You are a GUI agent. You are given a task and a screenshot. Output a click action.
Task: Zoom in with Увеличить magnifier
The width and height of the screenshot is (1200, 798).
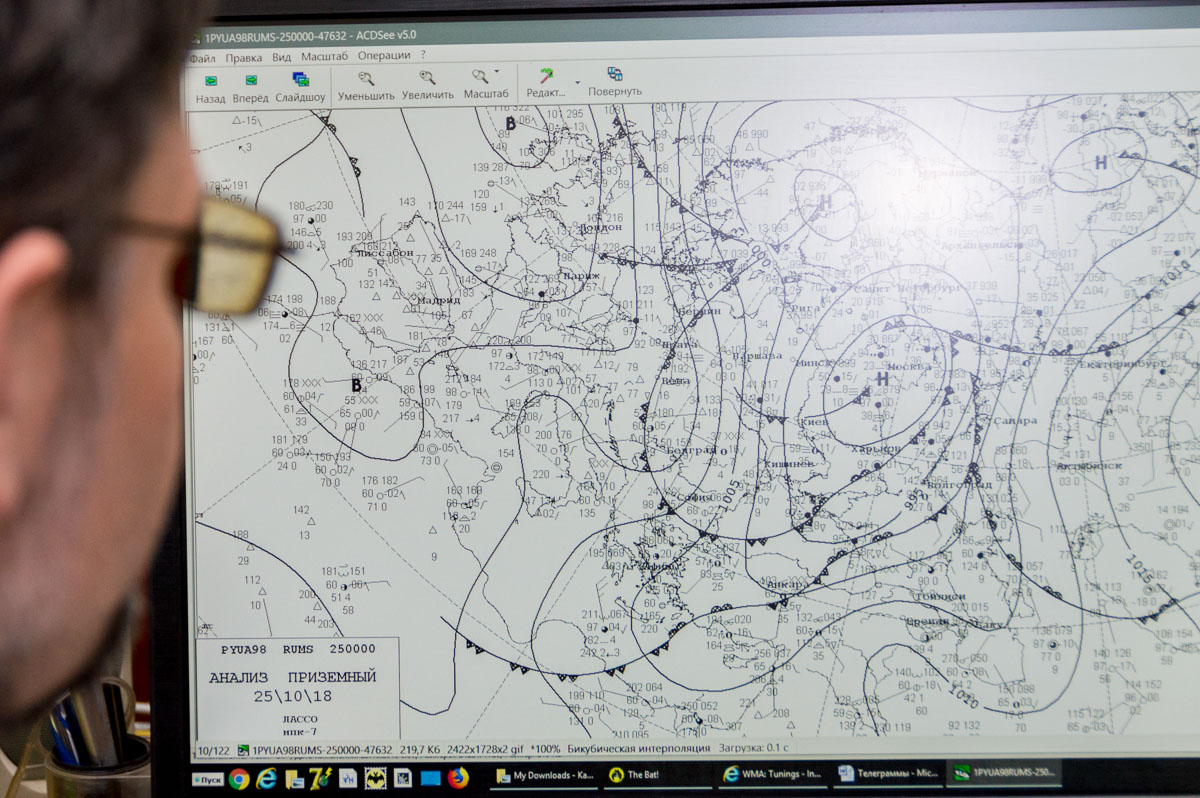(x=427, y=77)
